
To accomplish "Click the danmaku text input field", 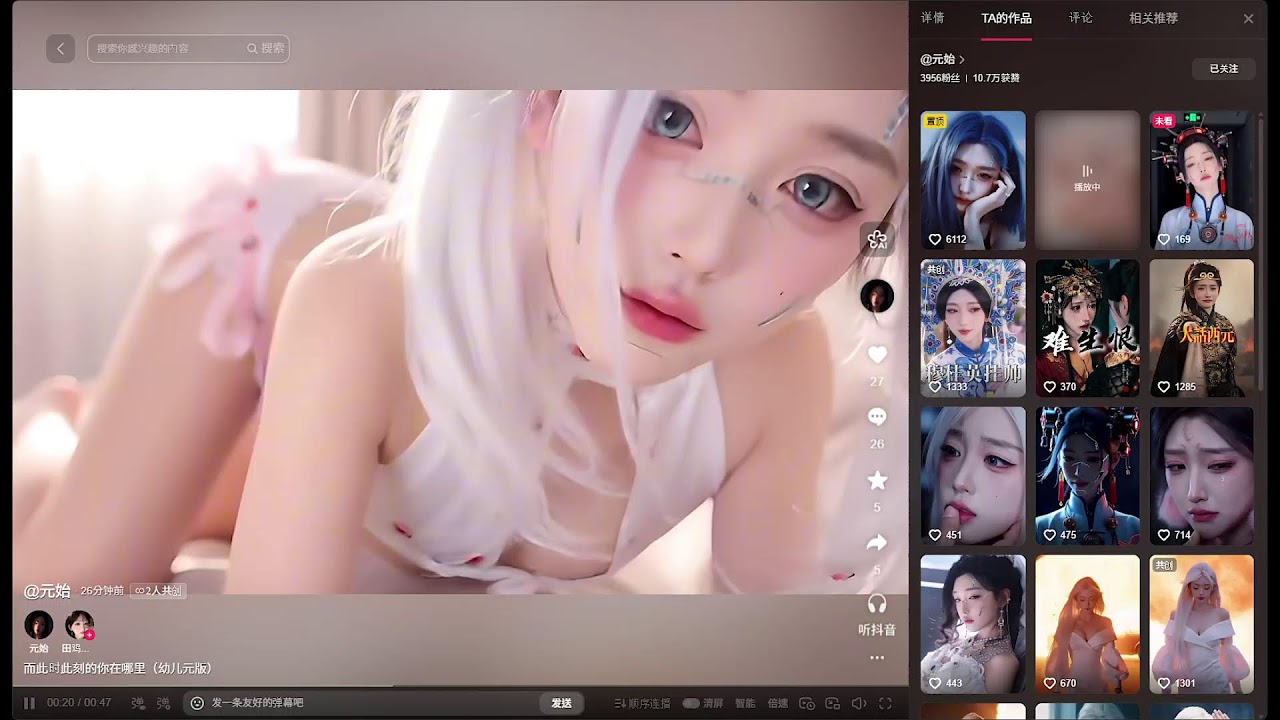I will [372, 703].
